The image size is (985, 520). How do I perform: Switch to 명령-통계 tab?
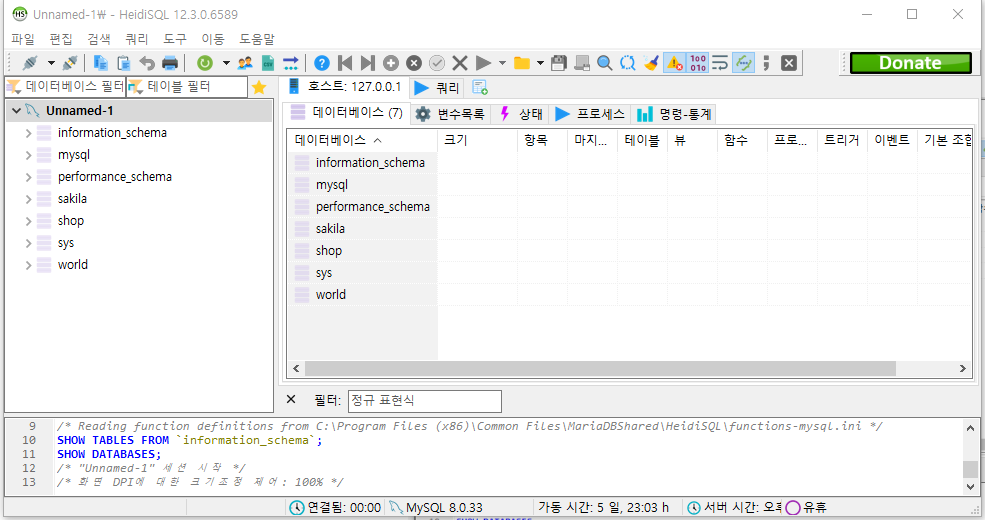point(674,114)
